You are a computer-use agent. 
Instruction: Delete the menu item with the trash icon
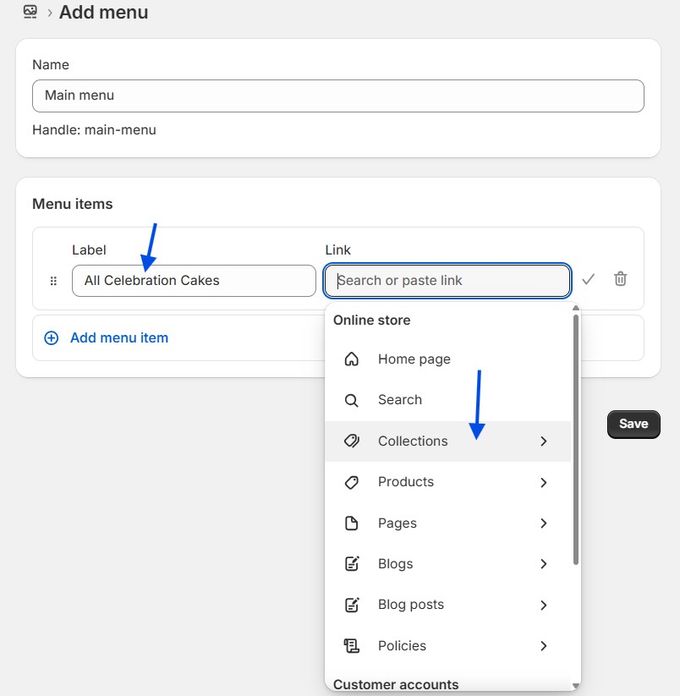[x=620, y=279]
